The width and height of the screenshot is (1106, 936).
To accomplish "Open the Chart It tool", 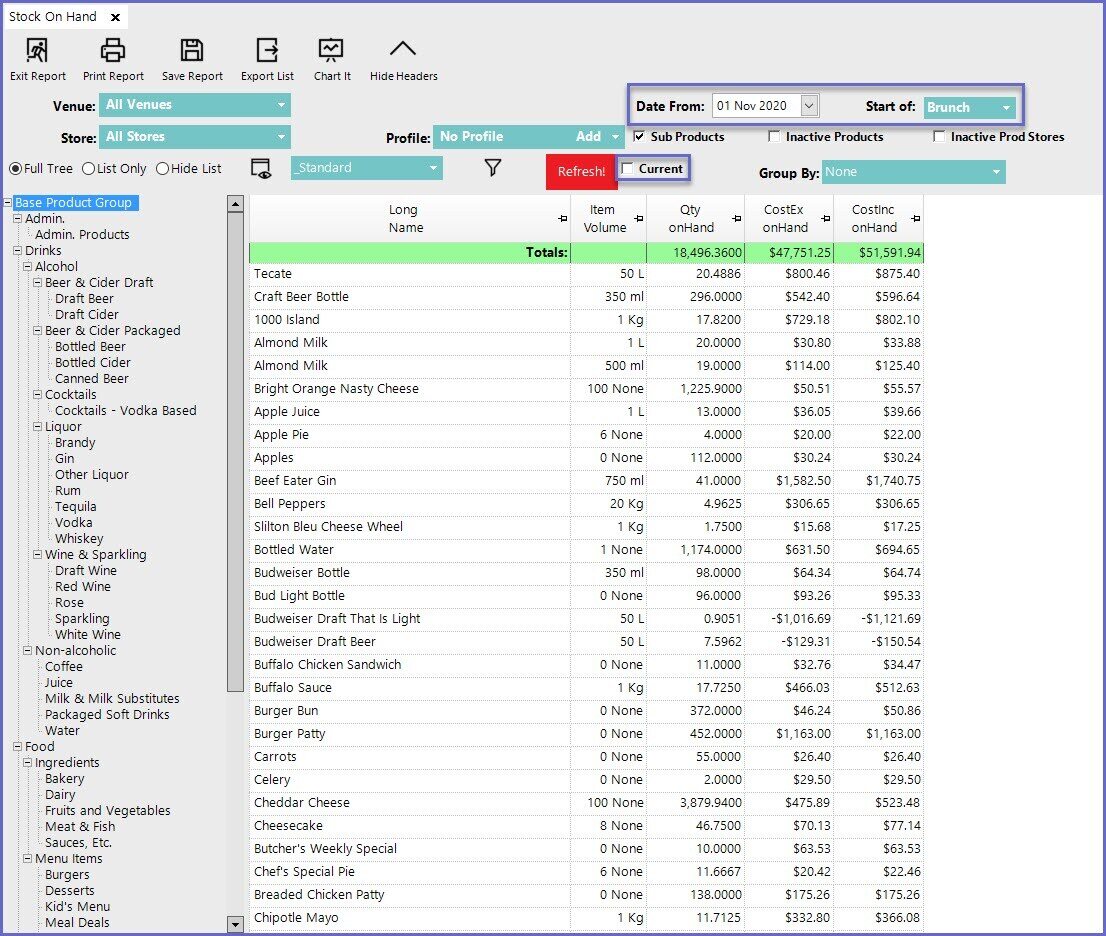I will [x=331, y=50].
